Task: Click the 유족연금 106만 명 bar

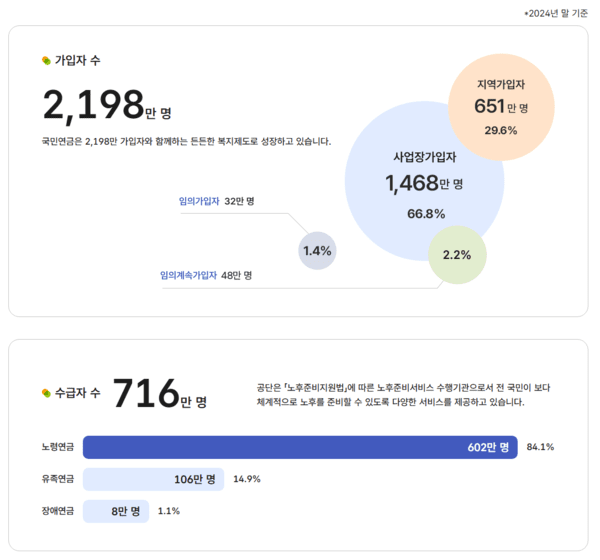Action: (x=153, y=479)
